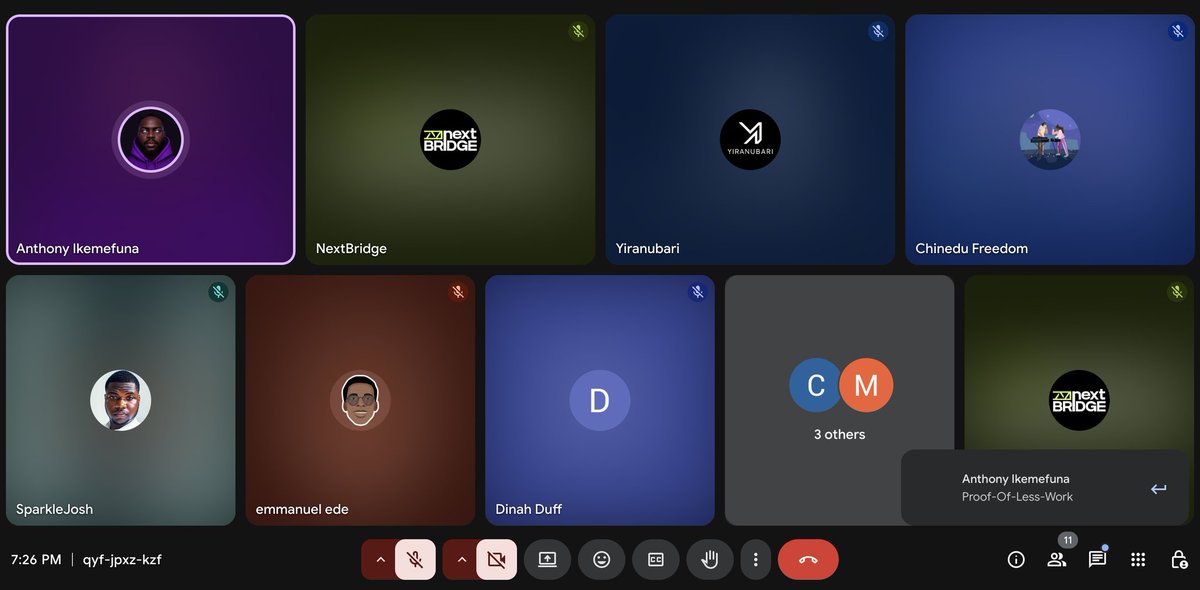Select Chinedu Freedom's video tile
The height and width of the screenshot is (590, 1200).
coord(1050,140)
